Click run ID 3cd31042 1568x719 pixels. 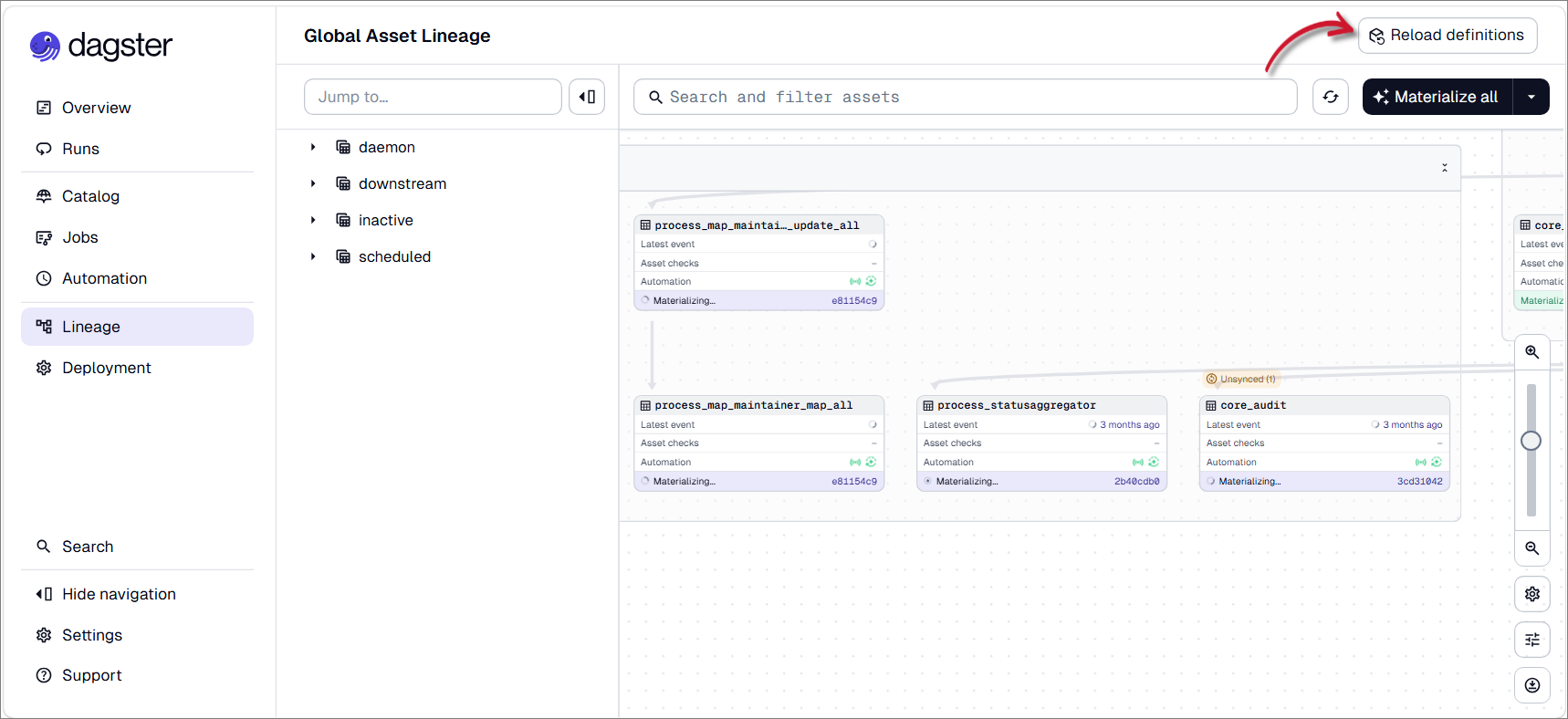coord(1419,481)
